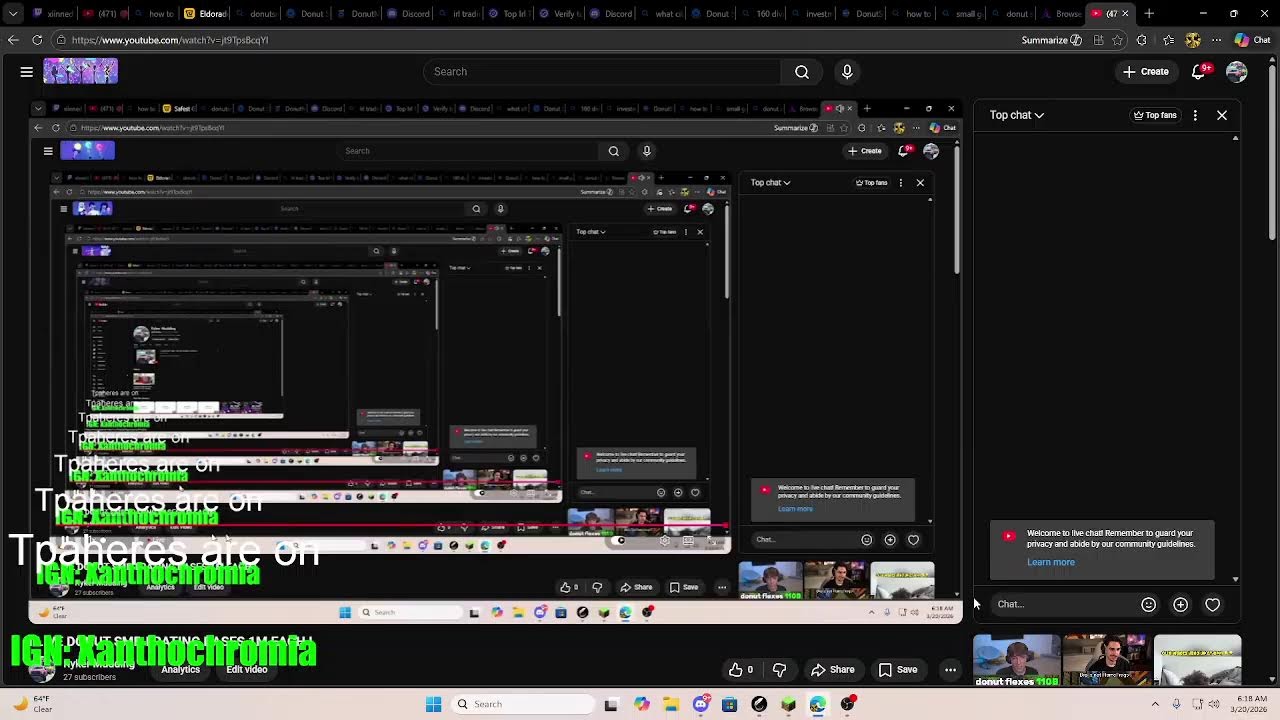
Task: Go back using the browser back arrow
Action: click(x=13, y=40)
